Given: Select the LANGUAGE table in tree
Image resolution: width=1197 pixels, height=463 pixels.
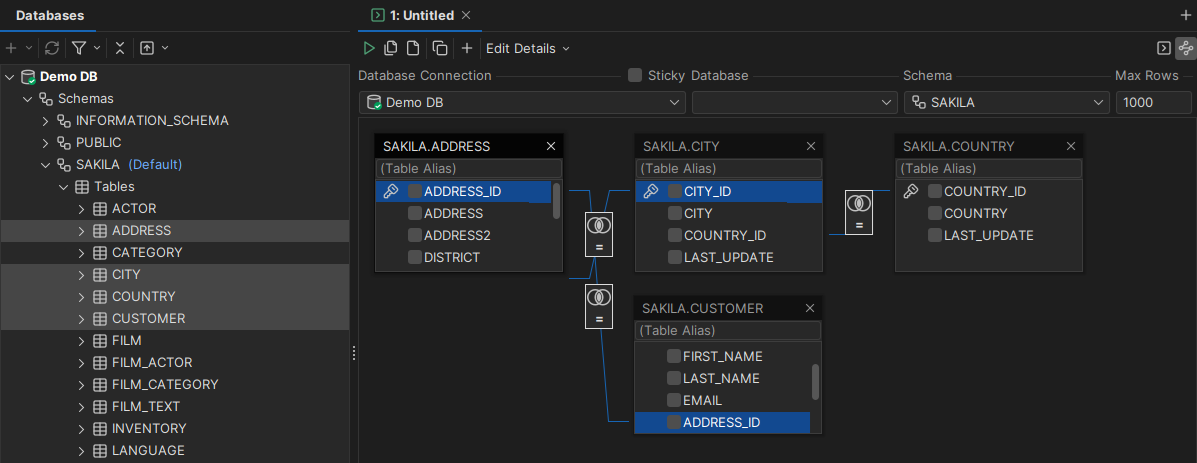Looking at the screenshot, I should (x=148, y=451).
